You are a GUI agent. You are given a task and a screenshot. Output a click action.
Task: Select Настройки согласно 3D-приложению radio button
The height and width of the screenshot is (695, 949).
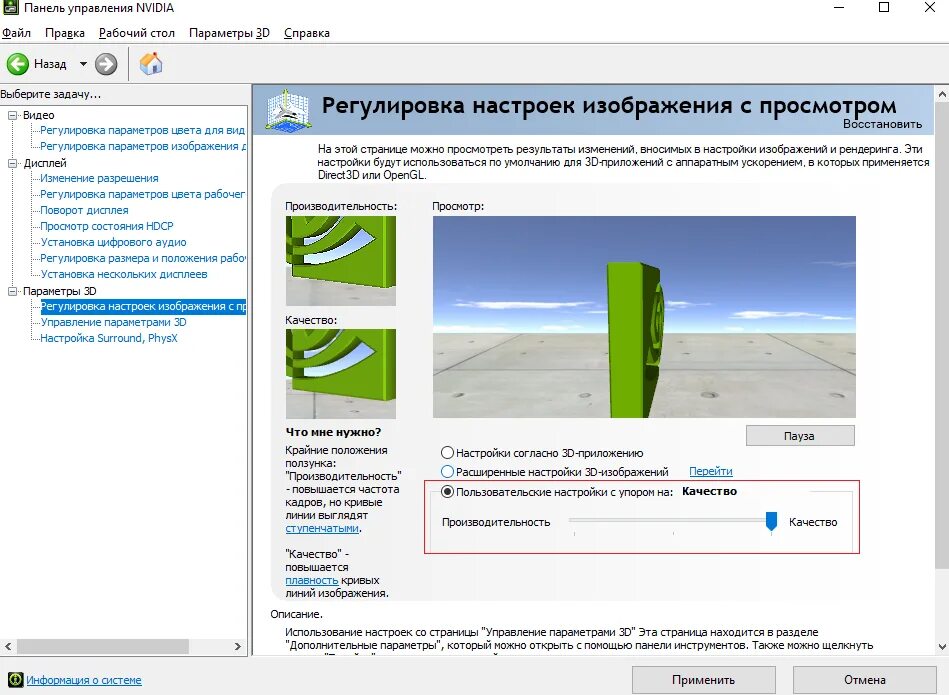[447, 453]
